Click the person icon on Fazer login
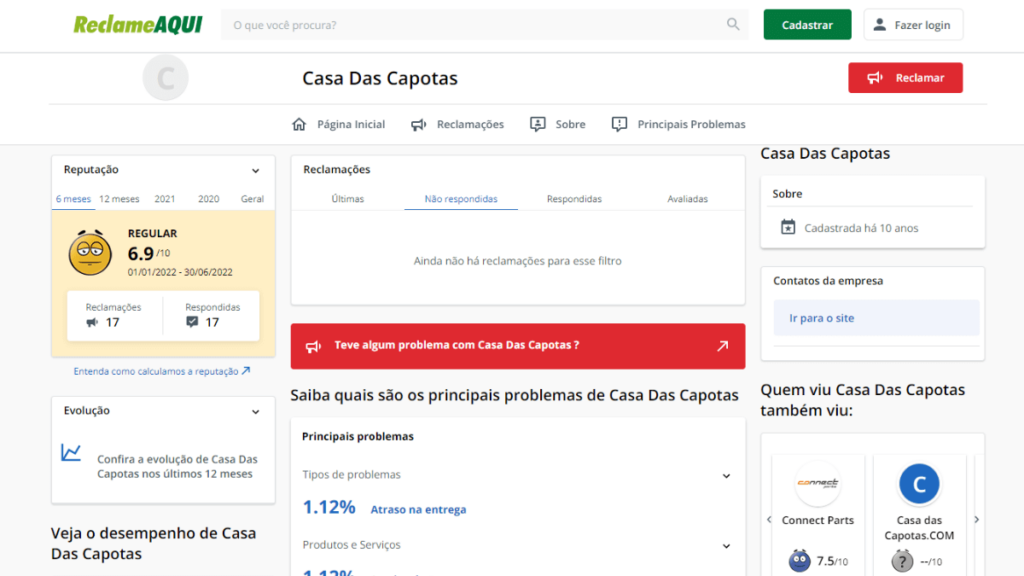This screenshot has width=1024, height=576. click(x=881, y=24)
